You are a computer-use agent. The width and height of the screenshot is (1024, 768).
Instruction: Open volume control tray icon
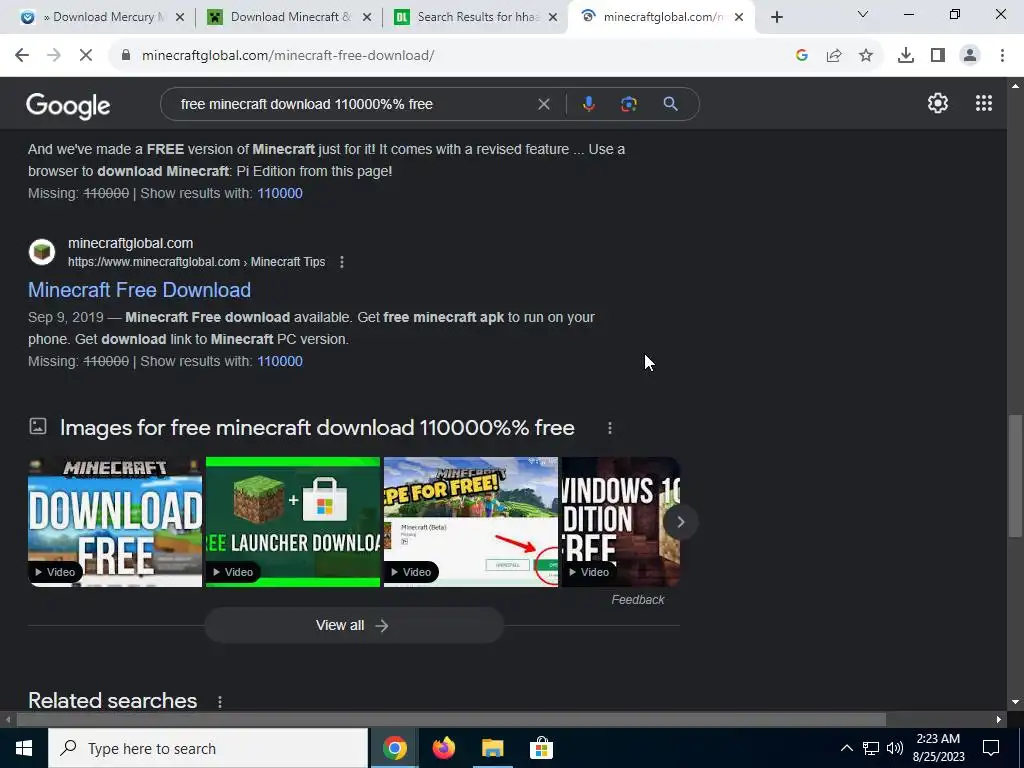895,748
